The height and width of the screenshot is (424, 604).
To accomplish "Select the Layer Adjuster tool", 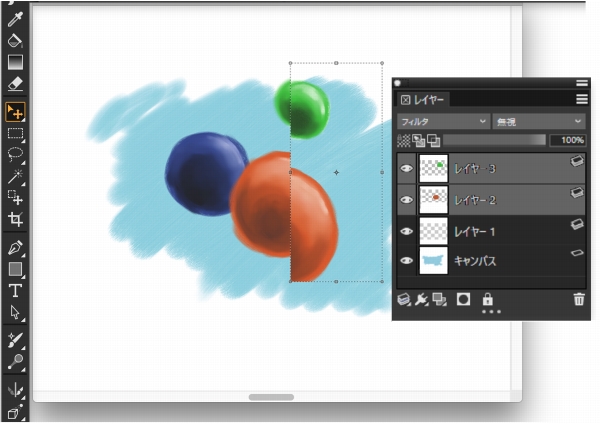I will (15, 109).
